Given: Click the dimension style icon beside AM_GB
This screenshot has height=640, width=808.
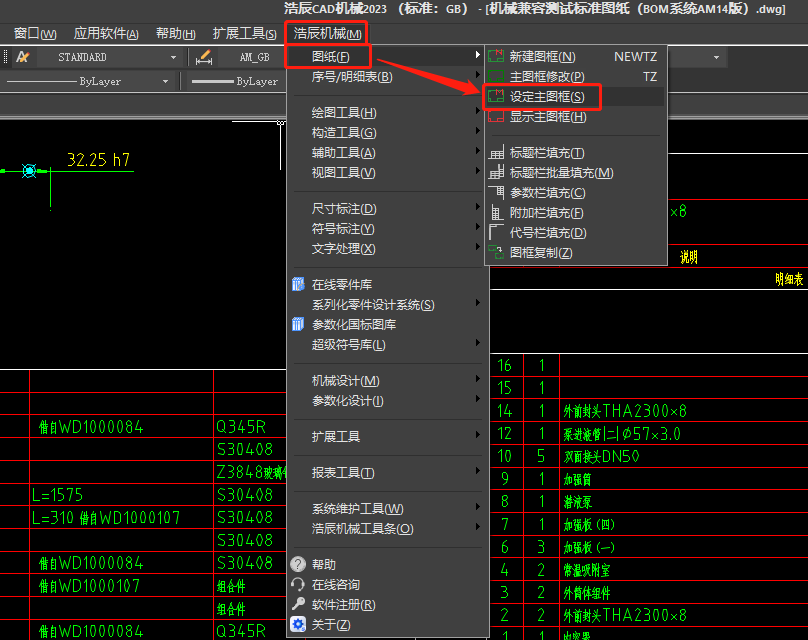Looking at the screenshot, I should [x=204, y=57].
